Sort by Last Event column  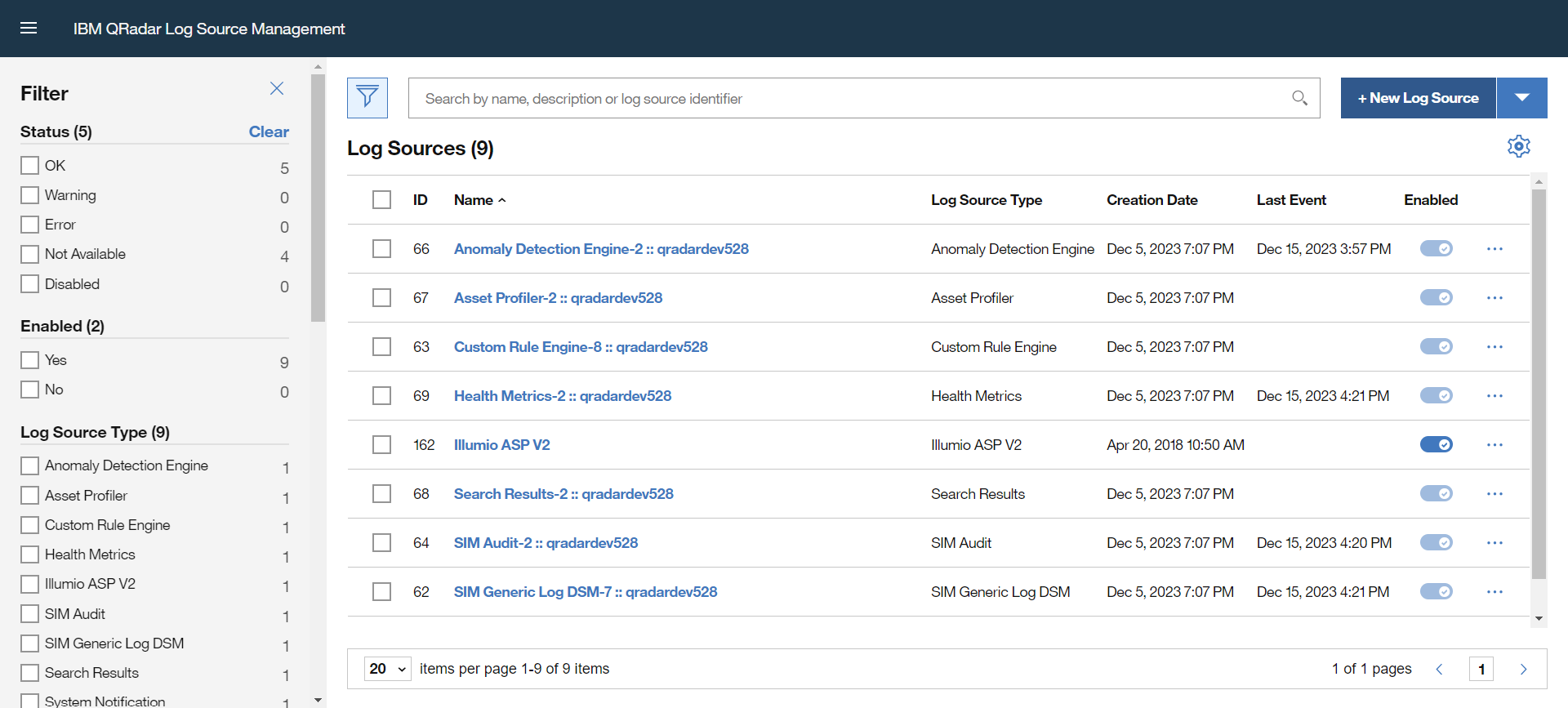(x=1291, y=200)
